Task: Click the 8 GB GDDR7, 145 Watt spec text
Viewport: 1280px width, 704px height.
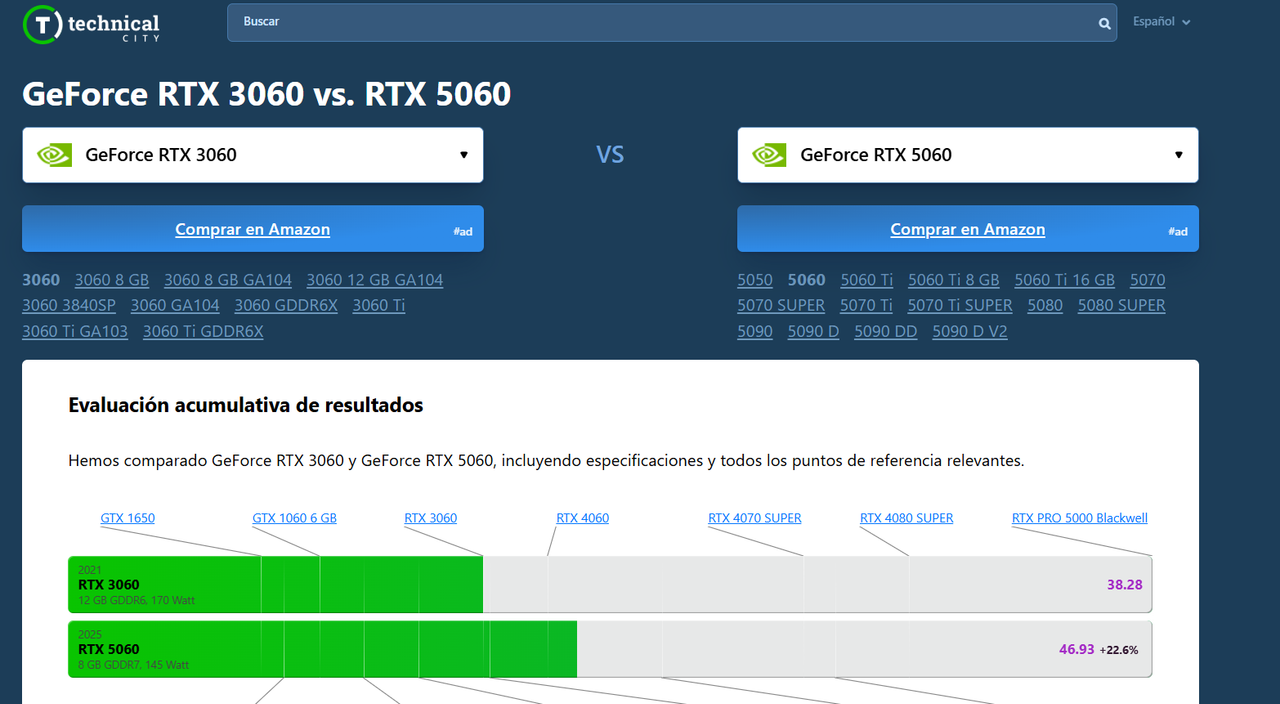Action: pyautogui.click(x=133, y=665)
